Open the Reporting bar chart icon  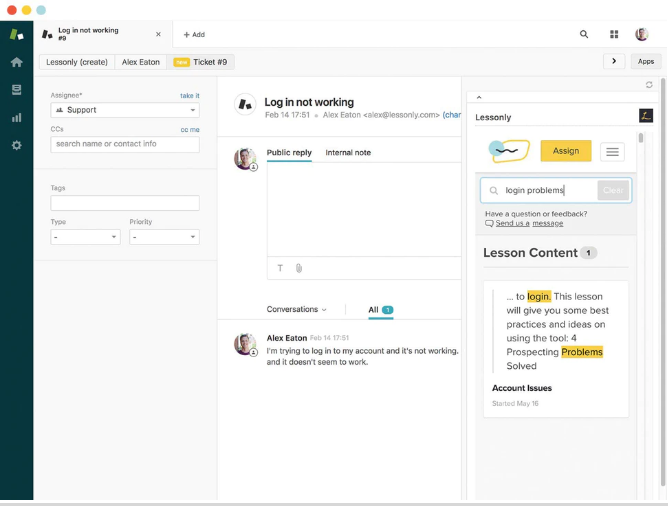pos(16,117)
